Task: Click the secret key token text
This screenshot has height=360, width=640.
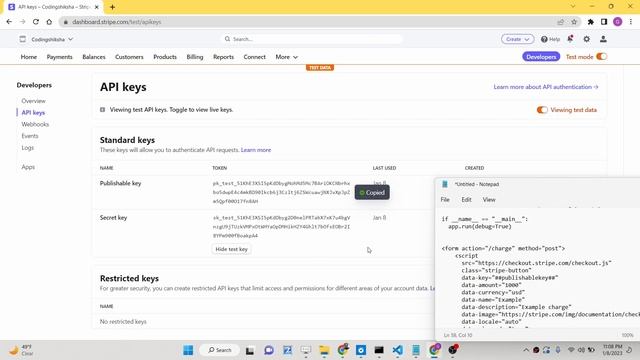Action: point(281,227)
